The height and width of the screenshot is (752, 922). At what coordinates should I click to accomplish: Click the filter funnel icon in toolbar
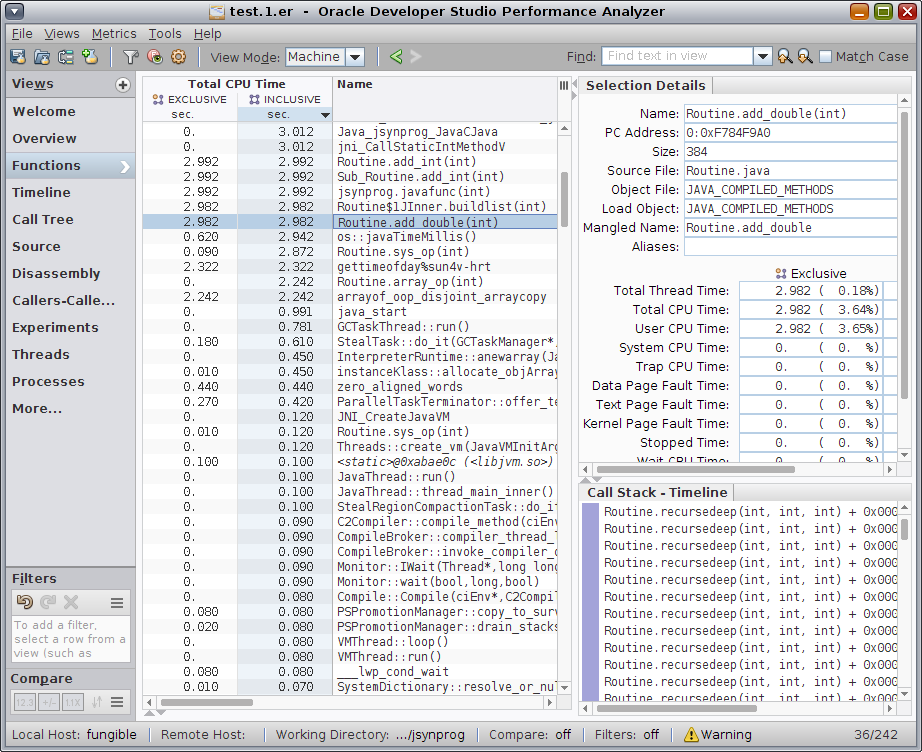tap(130, 57)
